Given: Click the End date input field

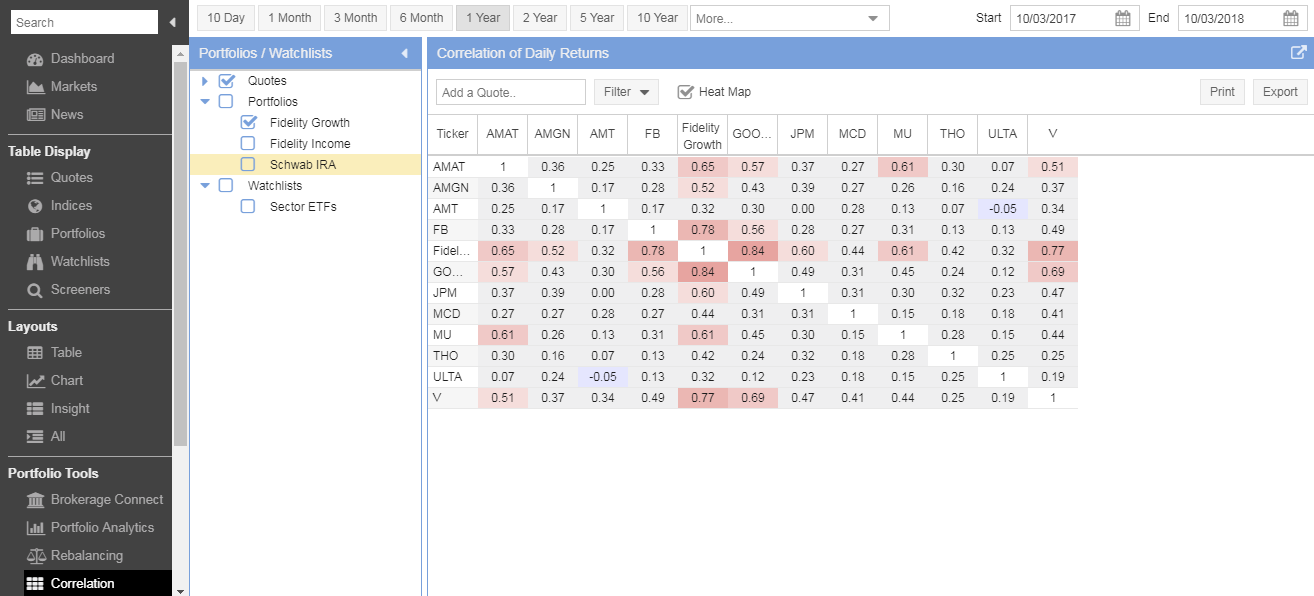Looking at the screenshot, I should (1230, 18).
